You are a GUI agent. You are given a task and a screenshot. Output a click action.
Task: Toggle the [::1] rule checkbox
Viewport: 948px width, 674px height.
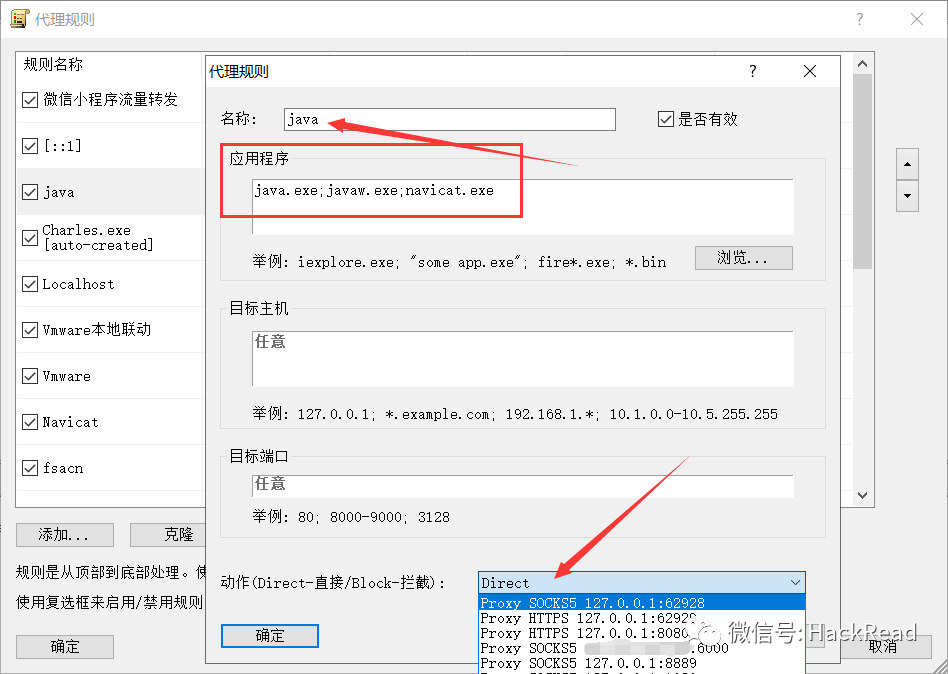pyautogui.click(x=30, y=146)
